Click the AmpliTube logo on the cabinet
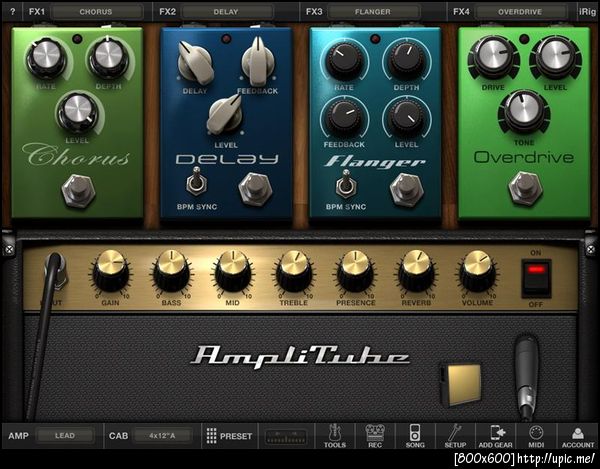The height and width of the screenshot is (469, 600). (300, 357)
